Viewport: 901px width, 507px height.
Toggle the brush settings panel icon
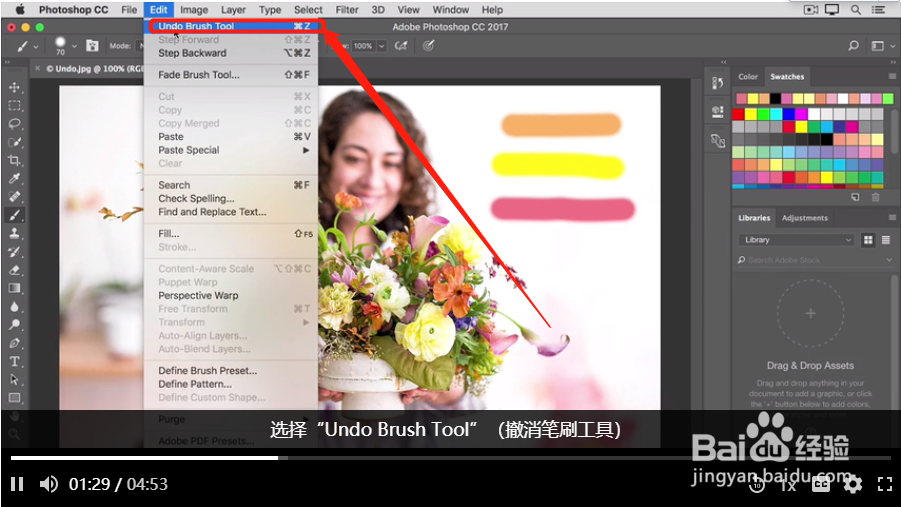click(x=93, y=46)
